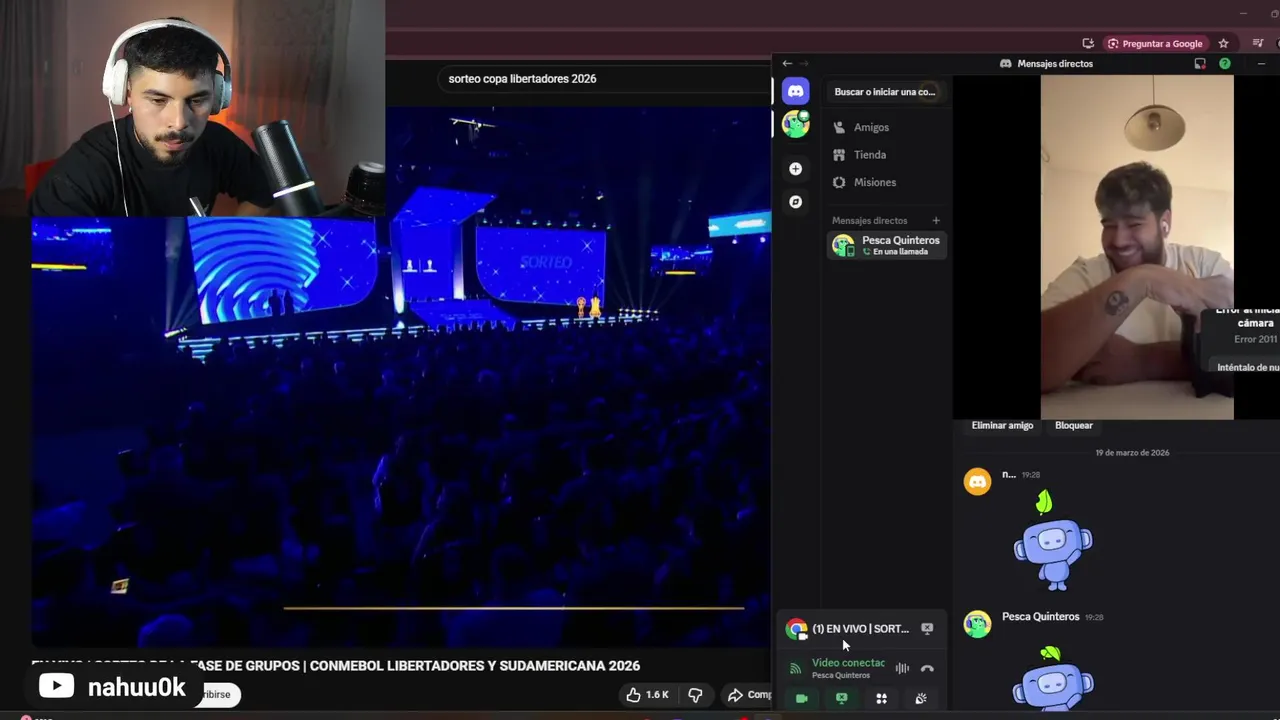Click the Chrome stream icon beside EN VIVO

796,629
